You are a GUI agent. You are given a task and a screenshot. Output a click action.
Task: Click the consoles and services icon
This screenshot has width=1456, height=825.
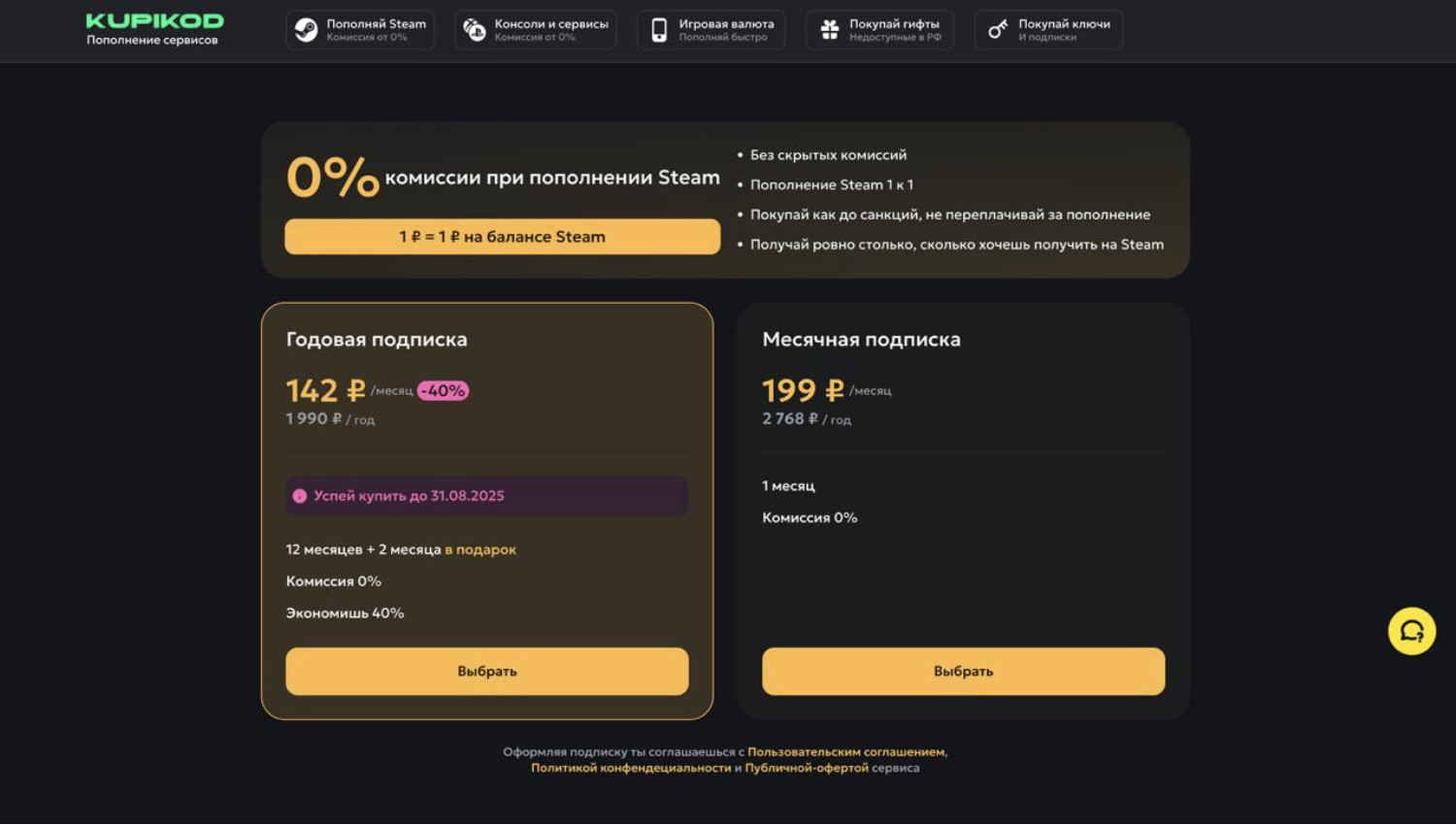pyautogui.click(x=475, y=30)
